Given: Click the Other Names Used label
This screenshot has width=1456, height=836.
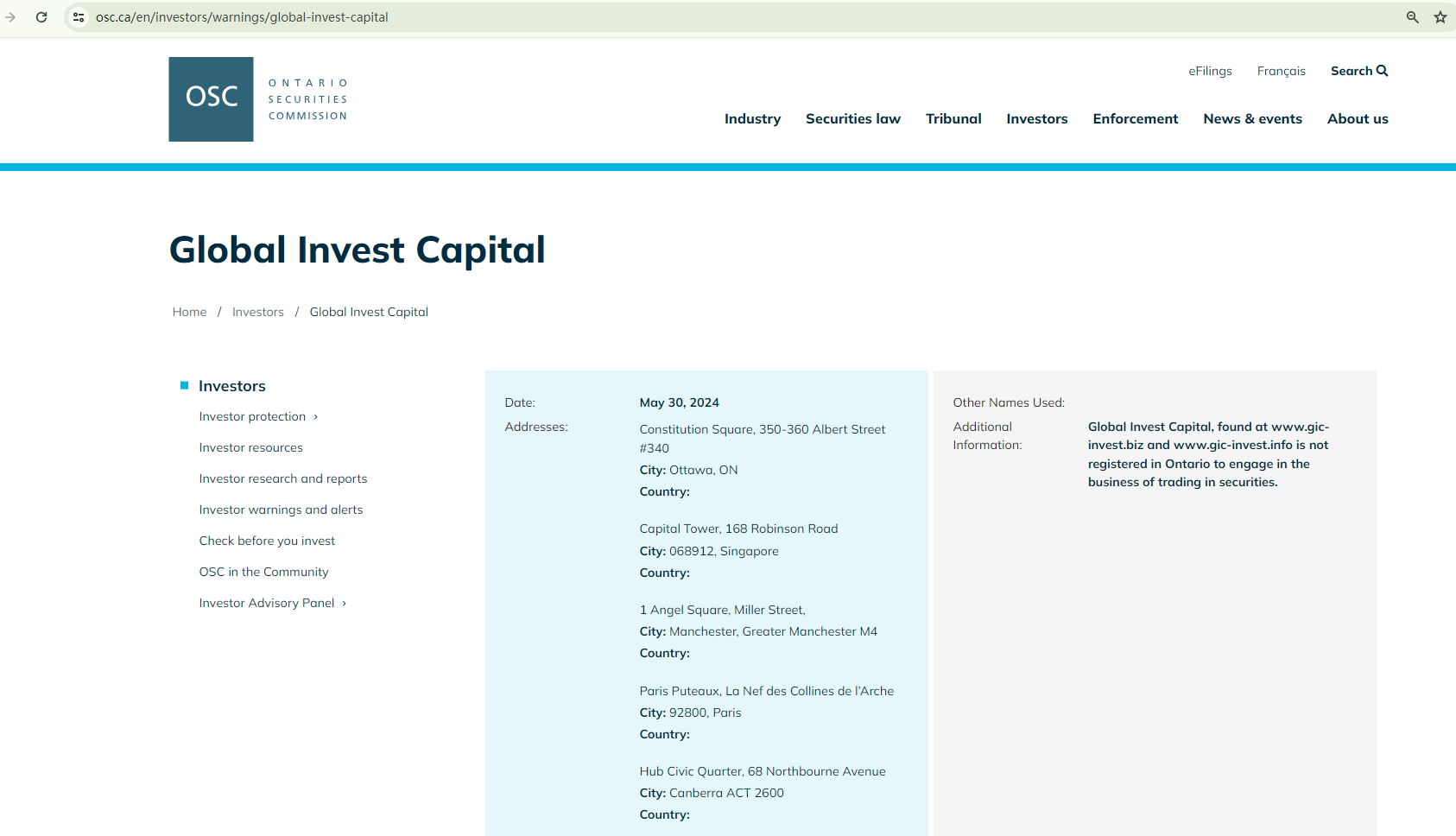Looking at the screenshot, I should pos(1009,402).
